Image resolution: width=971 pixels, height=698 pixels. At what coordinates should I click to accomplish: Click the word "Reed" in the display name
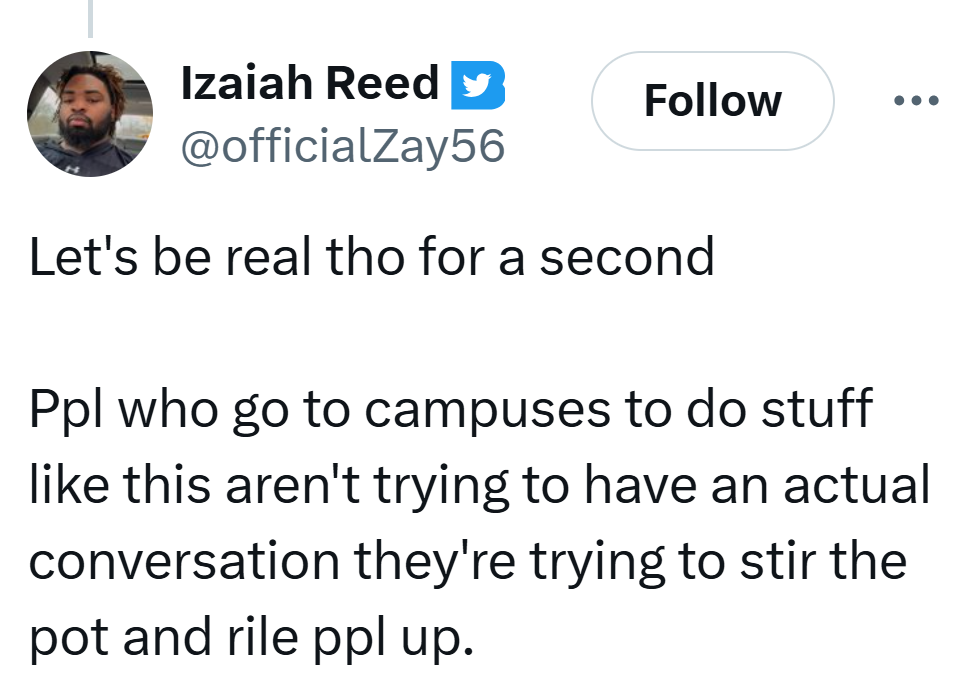click(384, 83)
